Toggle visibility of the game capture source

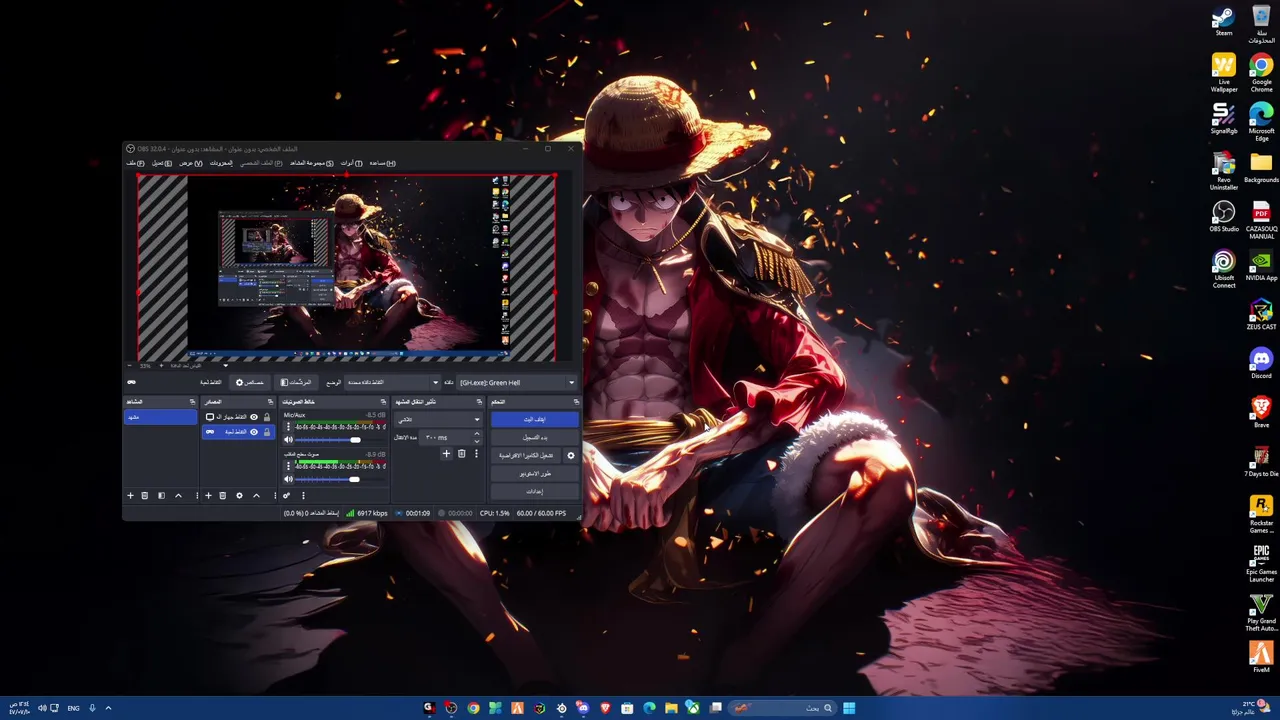click(254, 432)
